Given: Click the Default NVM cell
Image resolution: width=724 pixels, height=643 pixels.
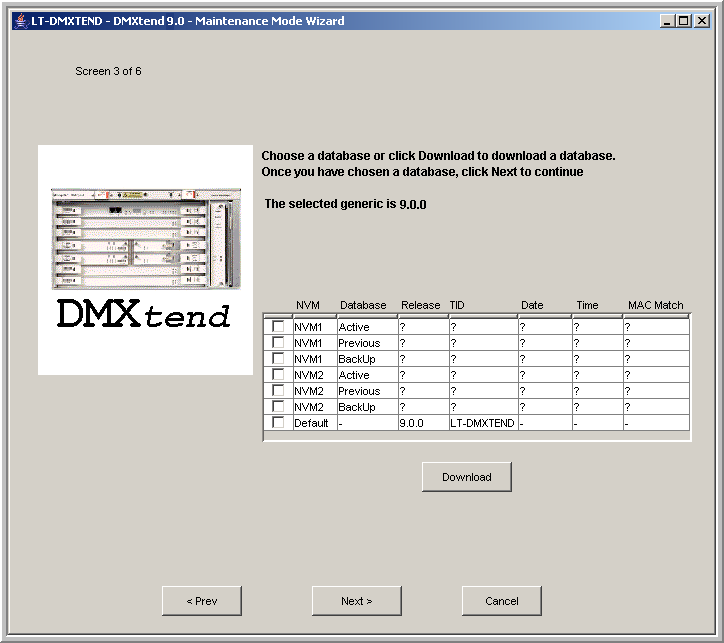Looking at the screenshot, I should 315,423.
